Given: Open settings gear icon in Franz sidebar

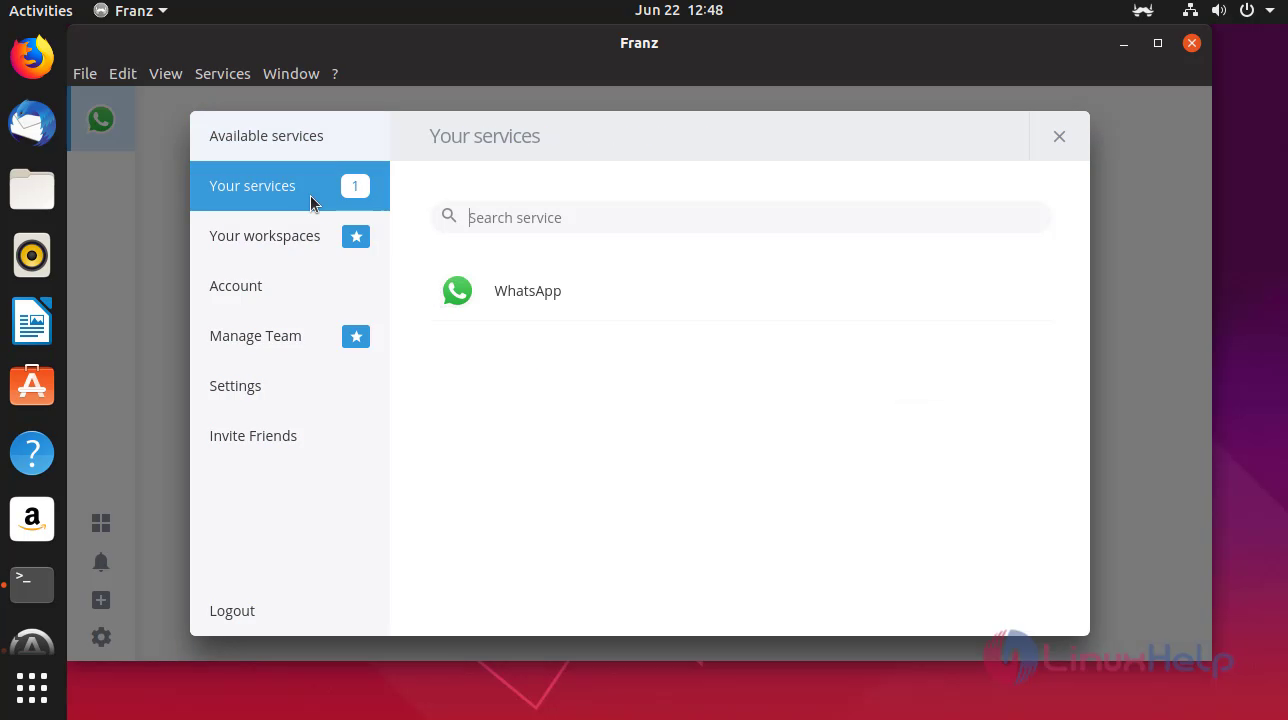Looking at the screenshot, I should coord(101,637).
